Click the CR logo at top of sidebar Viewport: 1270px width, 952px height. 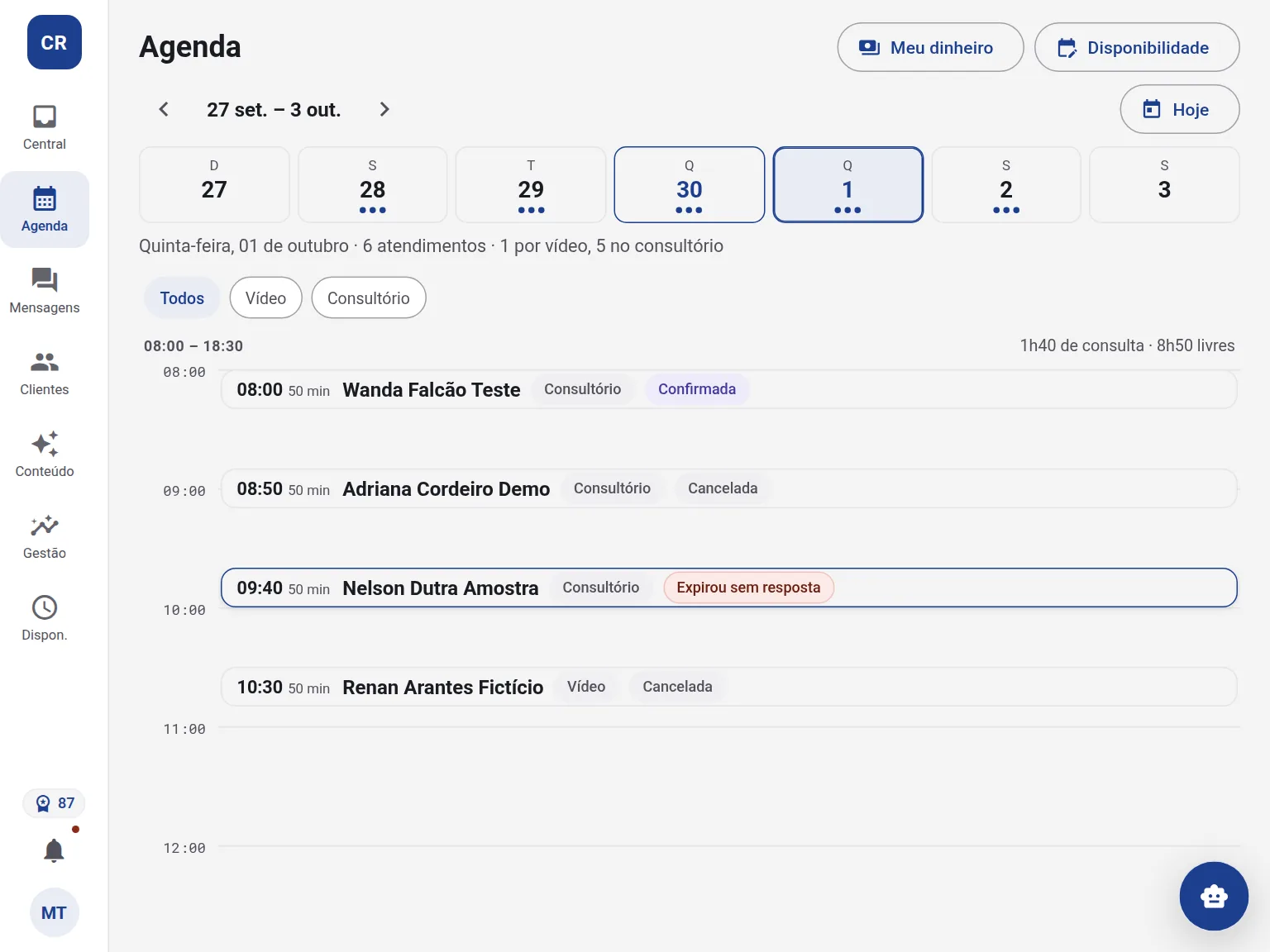(54, 42)
